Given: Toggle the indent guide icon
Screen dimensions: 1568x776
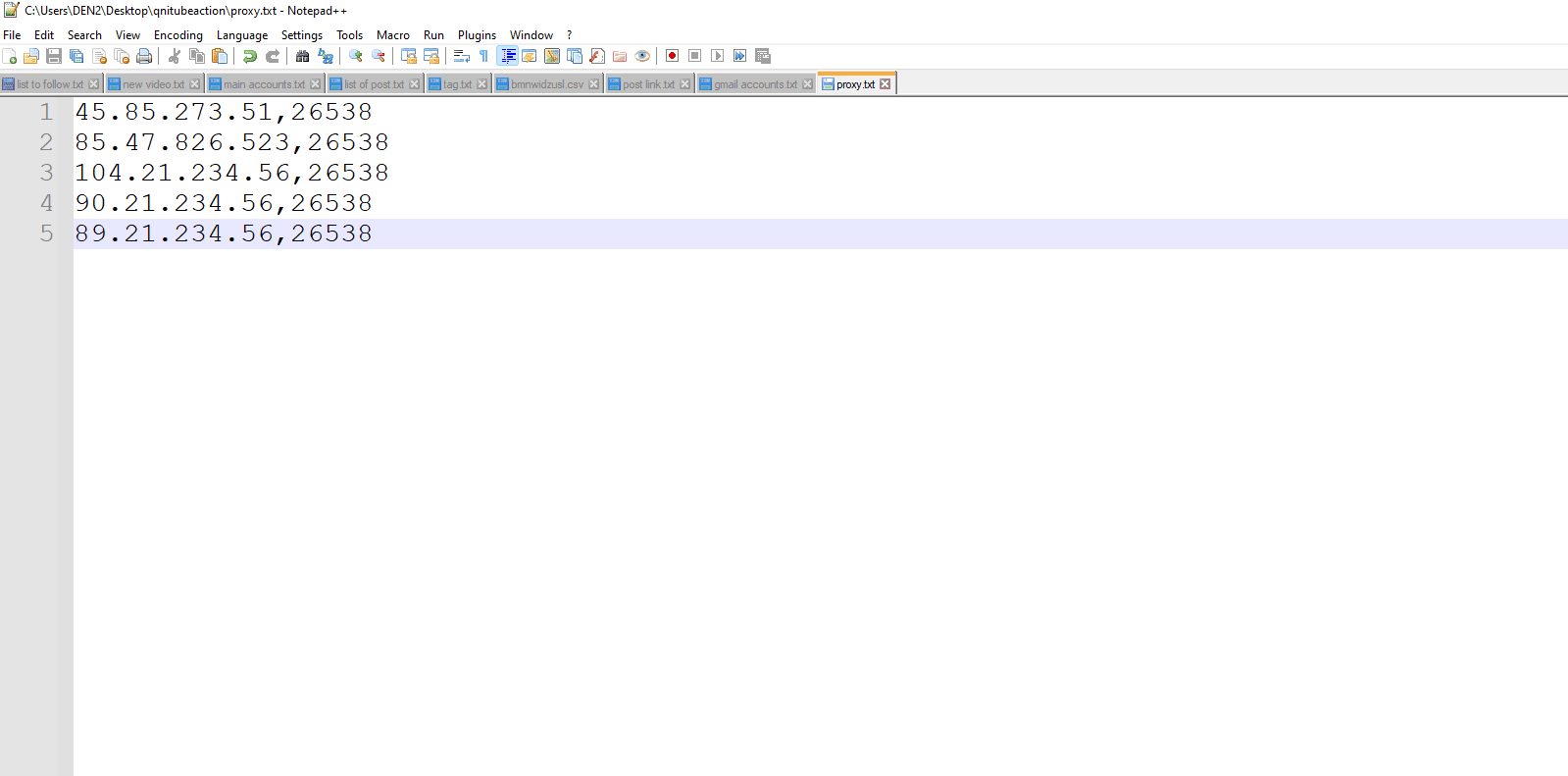Looking at the screenshot, I should pyautogui.click(x=507, y=56).
